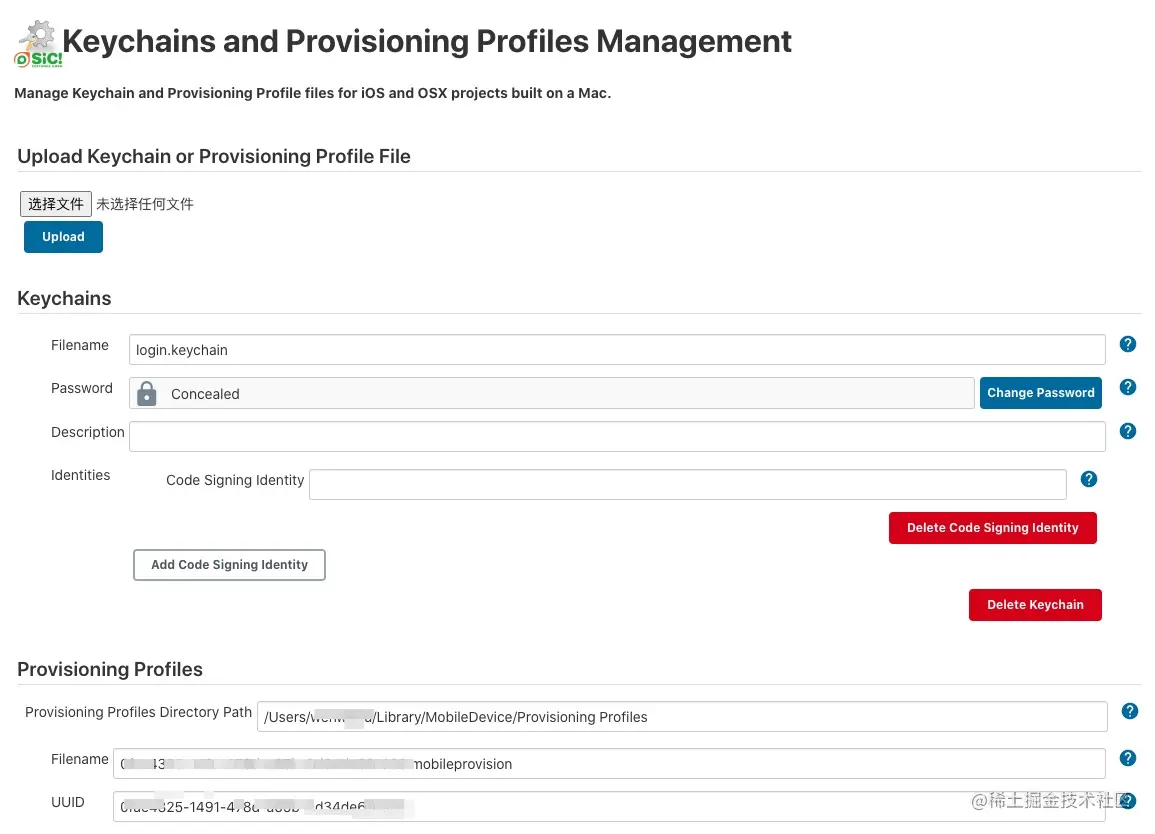Select the provisioning profile UUID field
Viewport: 1155px width, 834px height.
pyautogui.click(x=609, y=806)
